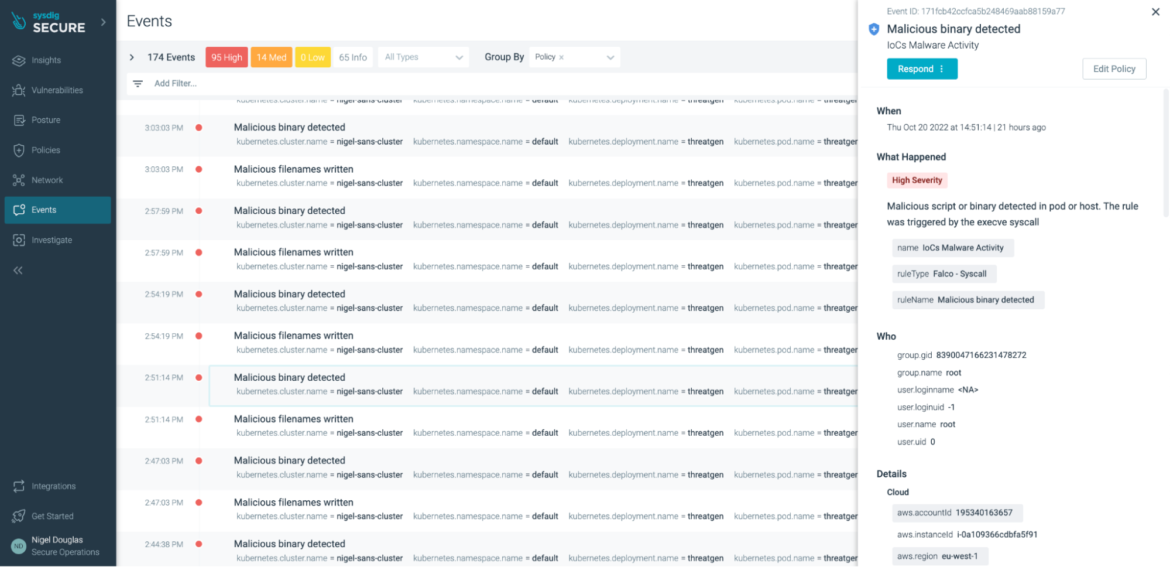Select the 2:51:14 PM Malicious binary detected event
Viewport: 1170px width, 567px height.
pos(534,385)
